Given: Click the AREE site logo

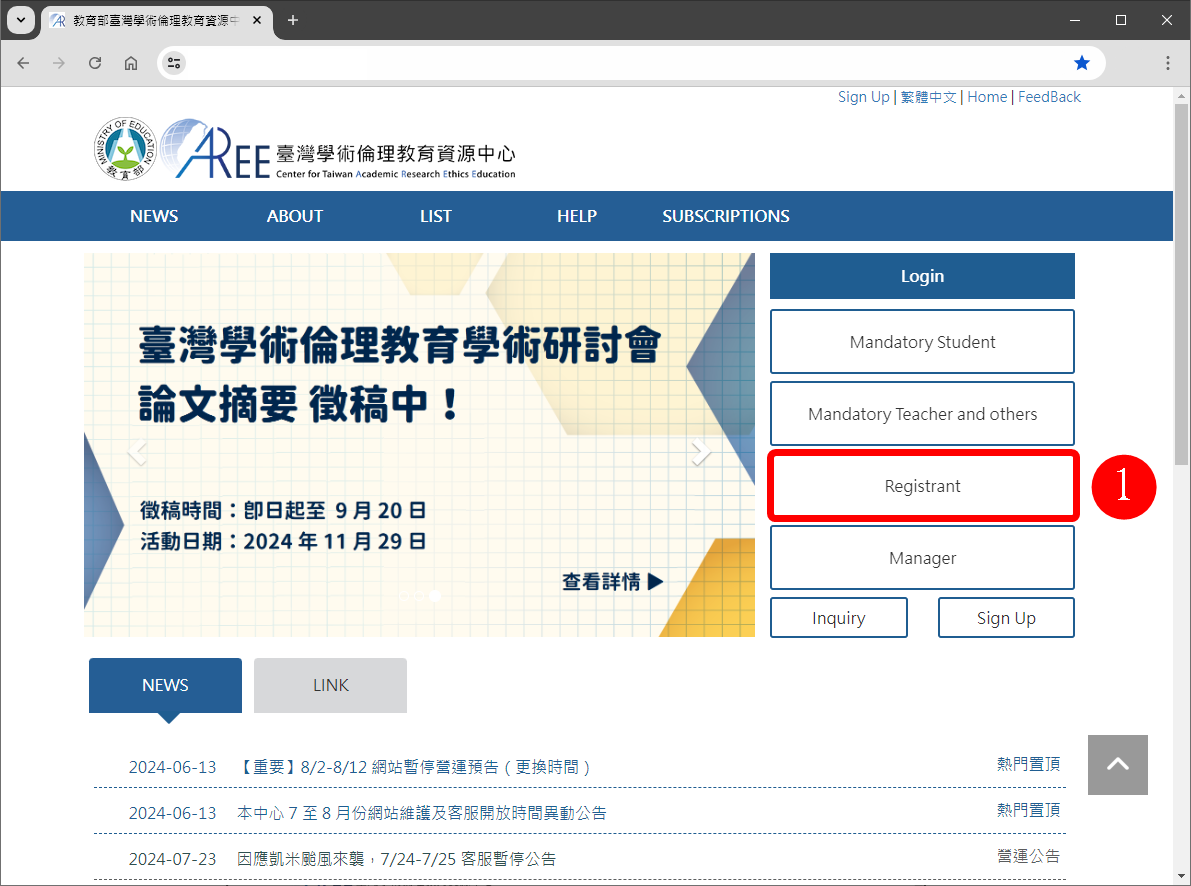Looking at the screenshot, I should 338,150.
